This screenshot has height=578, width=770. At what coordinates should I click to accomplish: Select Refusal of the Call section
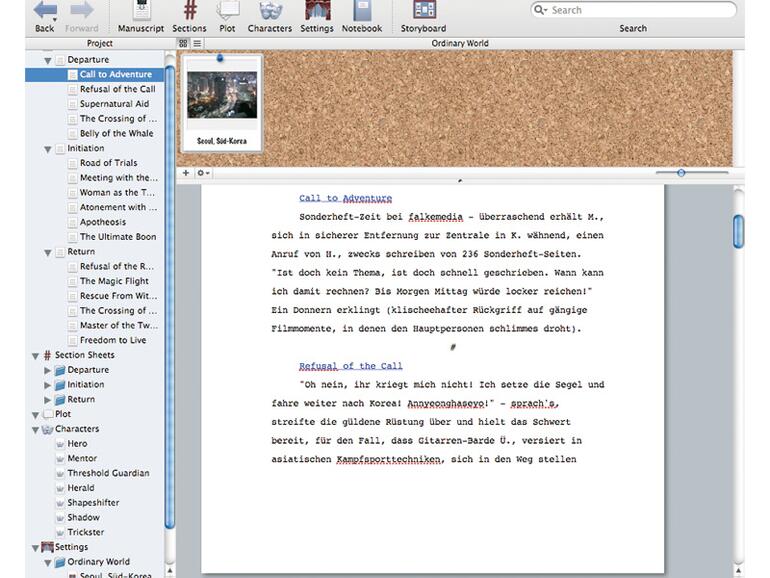[x=116, y=89]
